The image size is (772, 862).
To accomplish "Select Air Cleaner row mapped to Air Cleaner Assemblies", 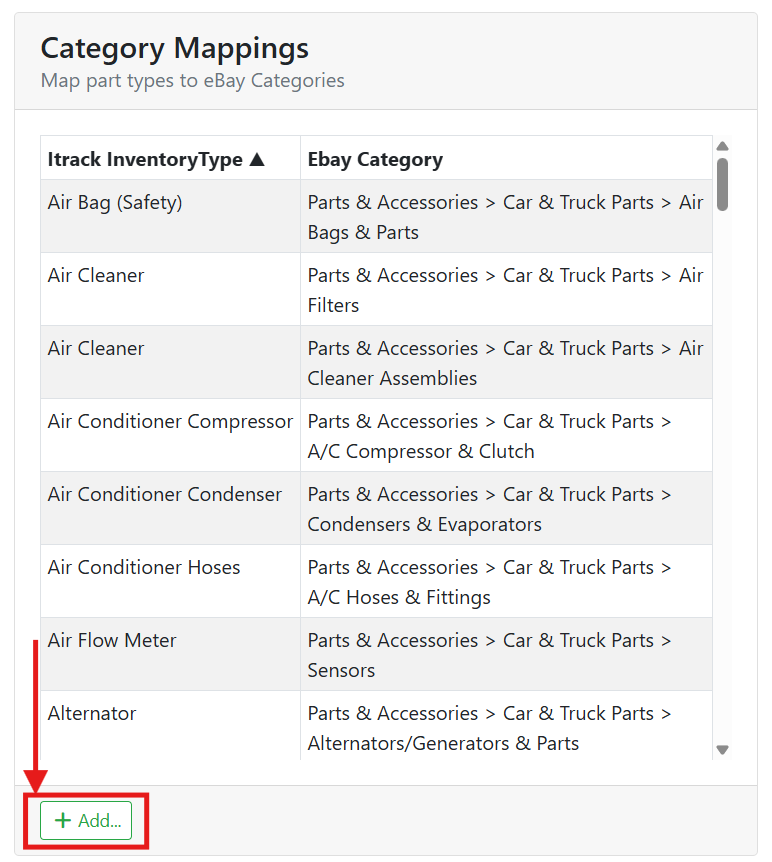I will point(377,362).
